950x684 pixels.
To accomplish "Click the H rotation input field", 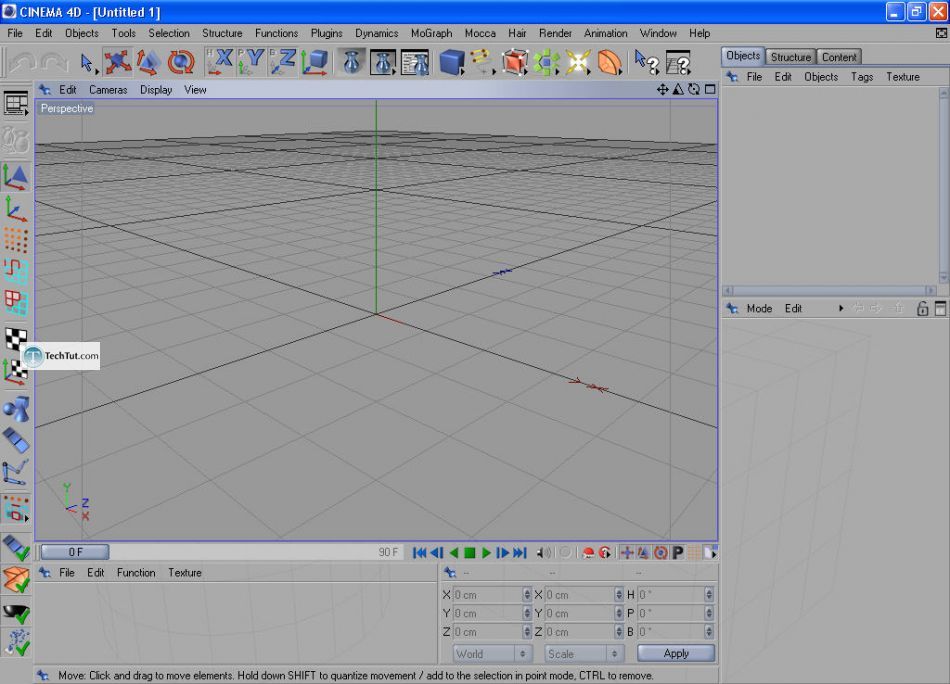I will click(670, 595).
